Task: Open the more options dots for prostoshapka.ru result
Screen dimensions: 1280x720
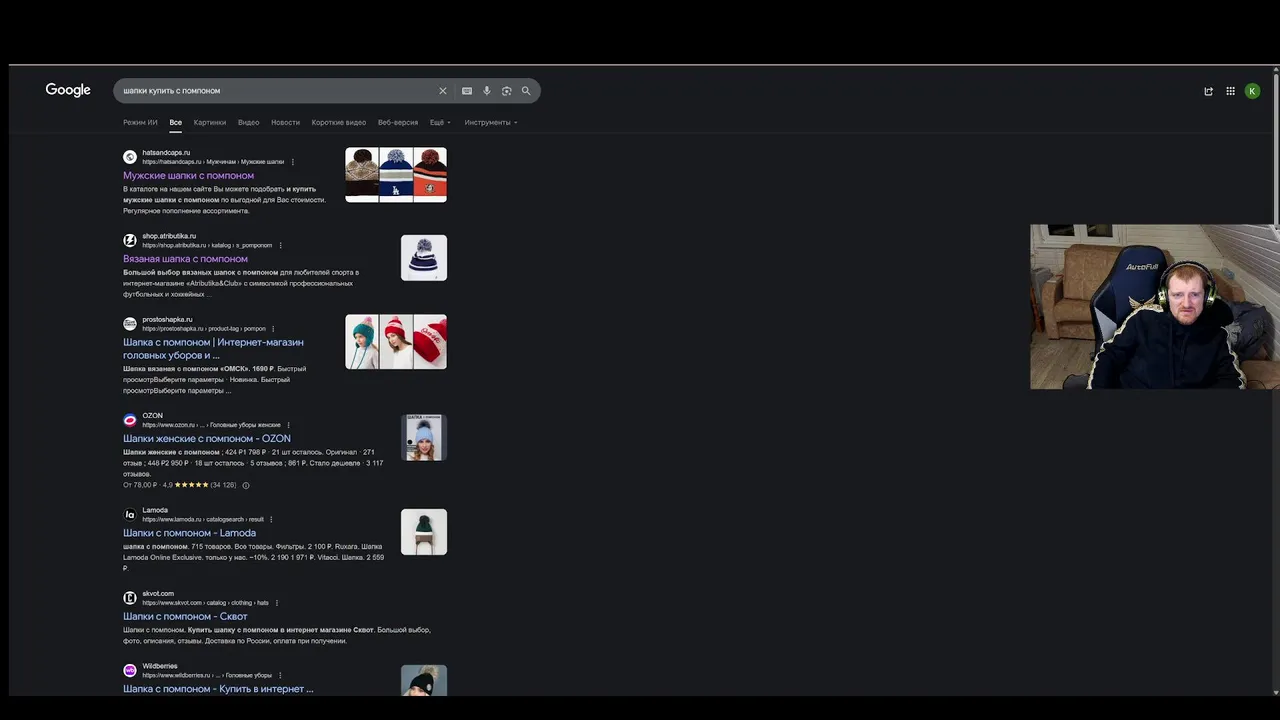Action: (x=273, y=329)
